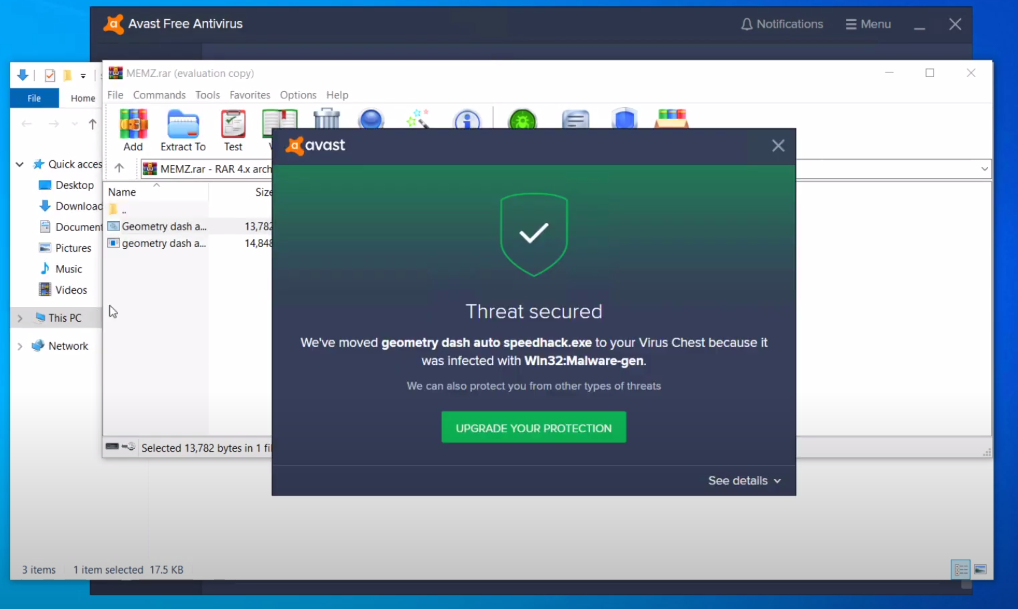Viewport: 1018px width, 609px height.
Task: Click Explorer's Up directory arrow
Action: 93,123
